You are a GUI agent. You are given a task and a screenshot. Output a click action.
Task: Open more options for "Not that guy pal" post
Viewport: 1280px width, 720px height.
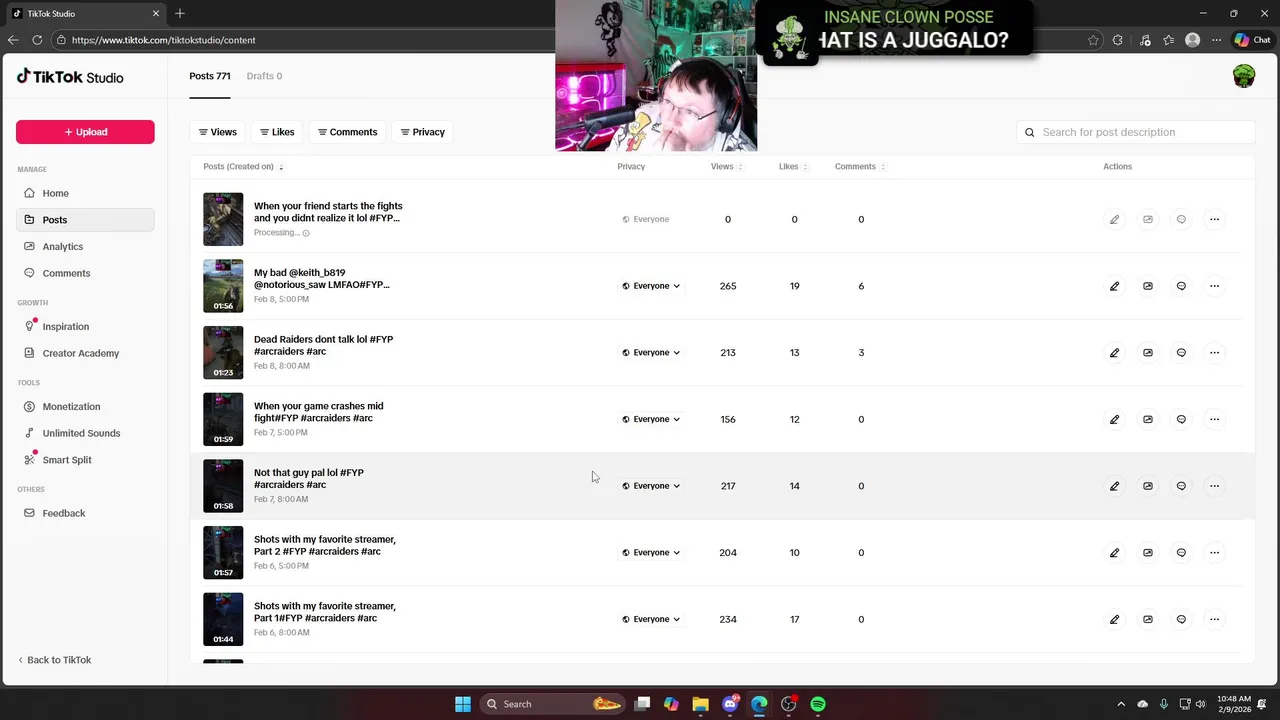(x=1214, y=486)
